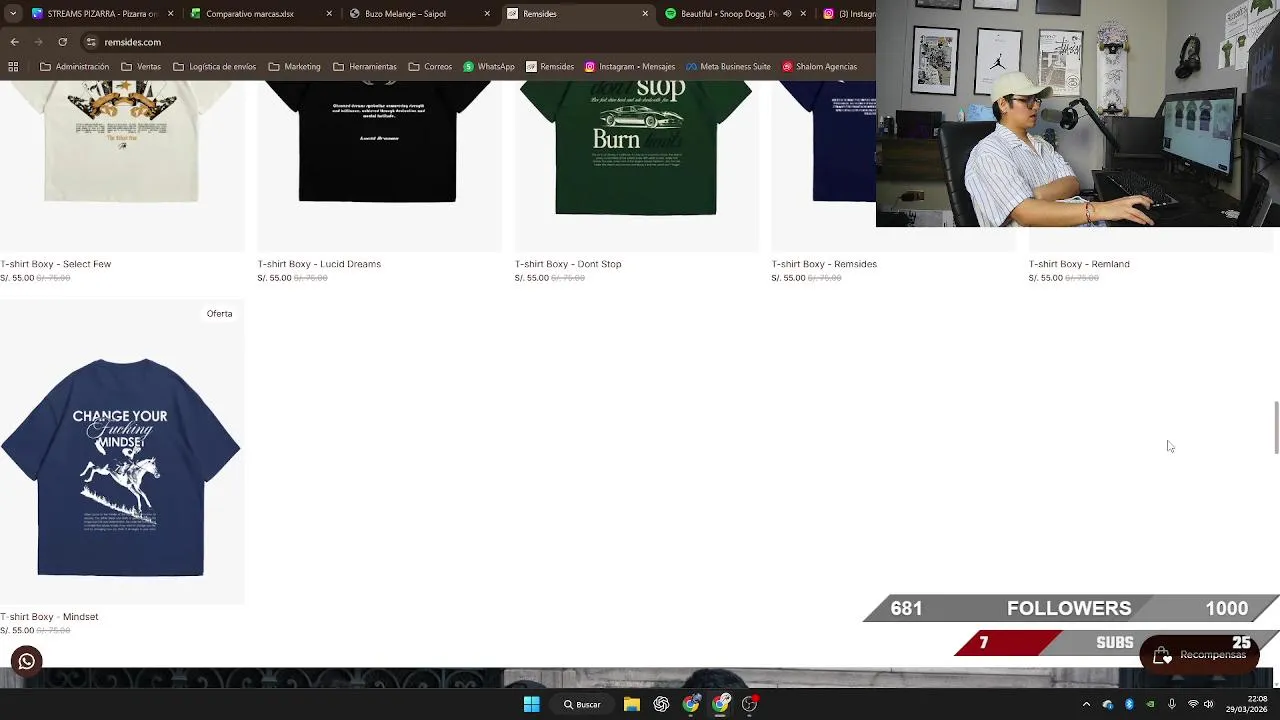Viewport: 1280px width, 720px height.
Task: Reload the remsides.com page
Action: (x=62, y=42)
